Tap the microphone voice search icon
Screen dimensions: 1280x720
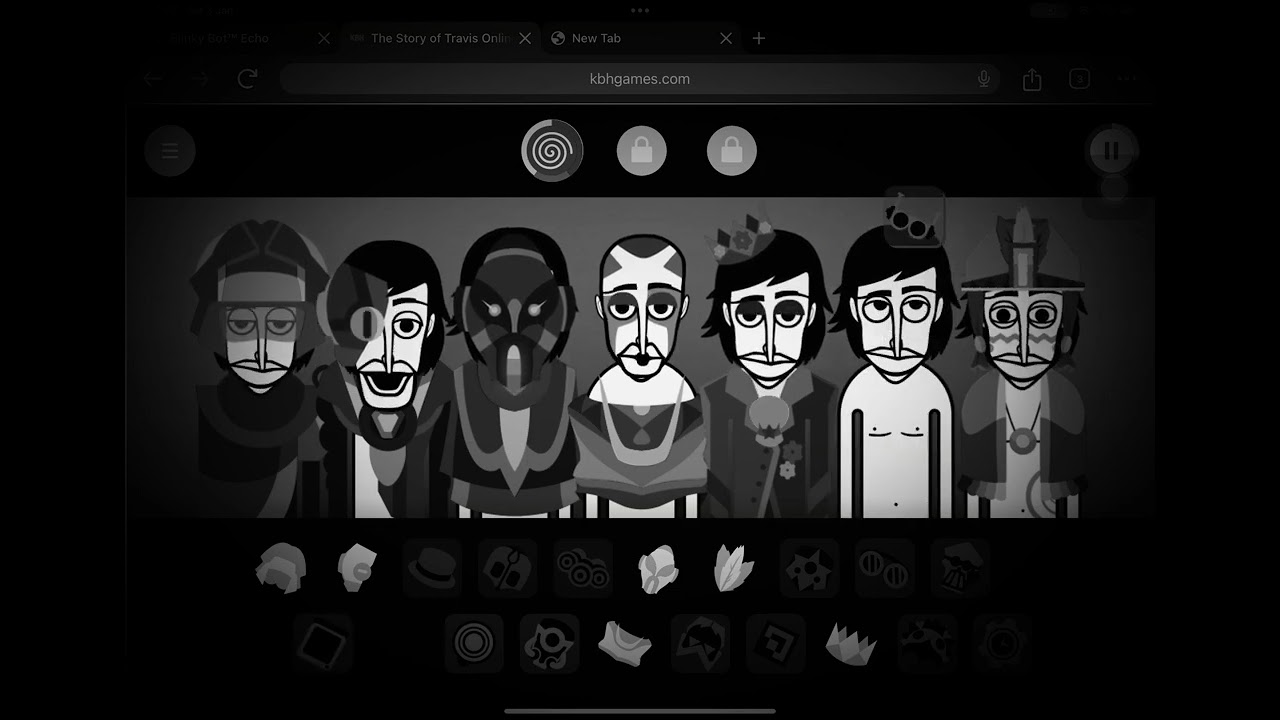pos(984,79)
